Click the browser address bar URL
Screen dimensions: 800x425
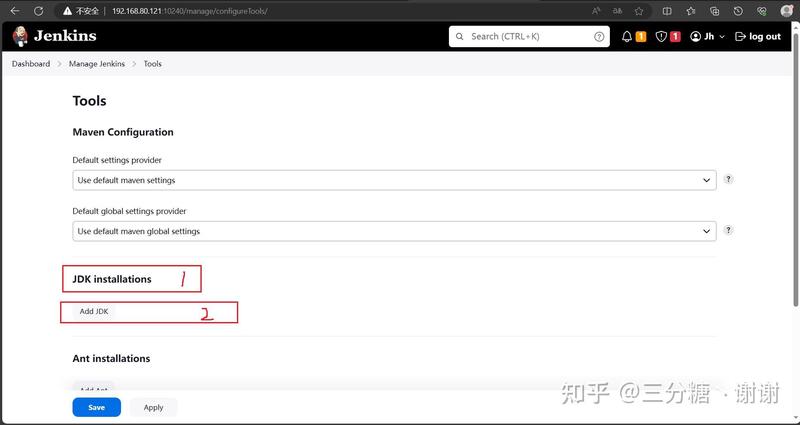[189, 11]
